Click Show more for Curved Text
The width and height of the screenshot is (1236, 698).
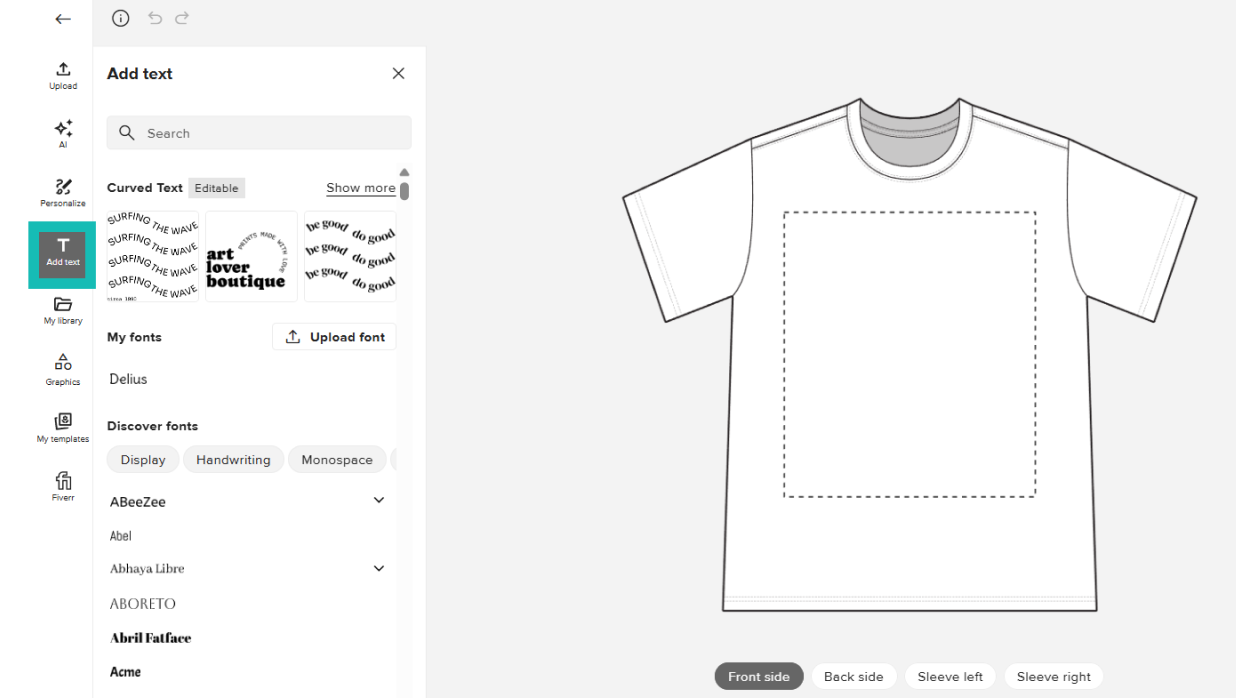click(x=360, y=188)
